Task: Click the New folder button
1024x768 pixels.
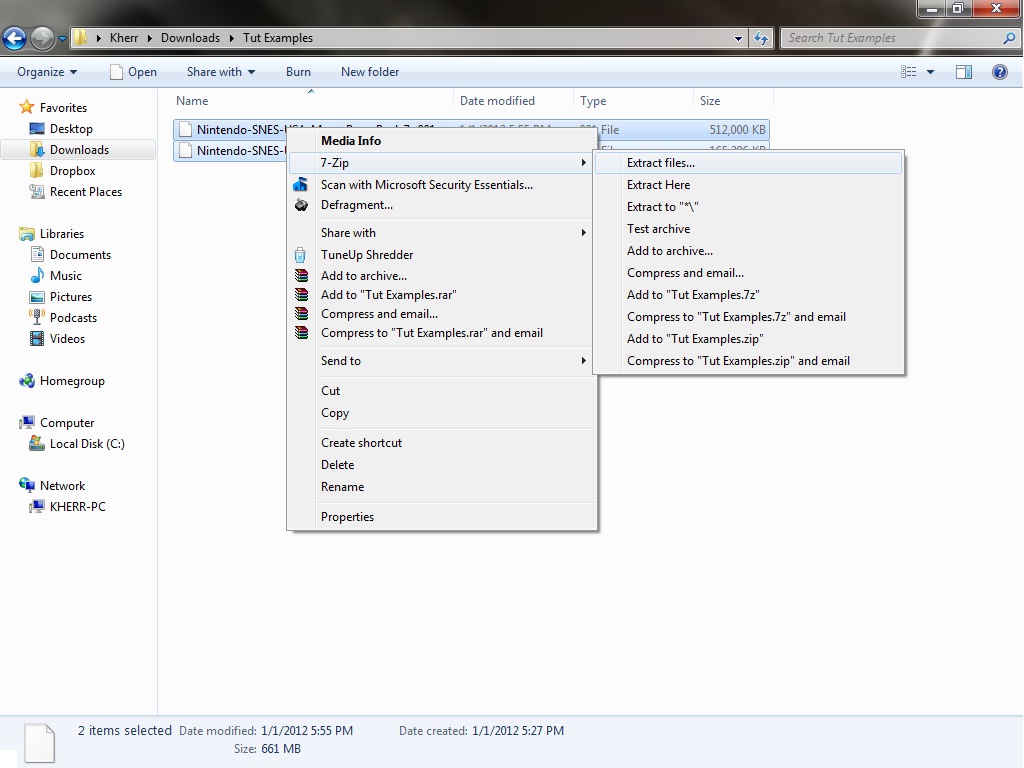Action: pos(370,72)
